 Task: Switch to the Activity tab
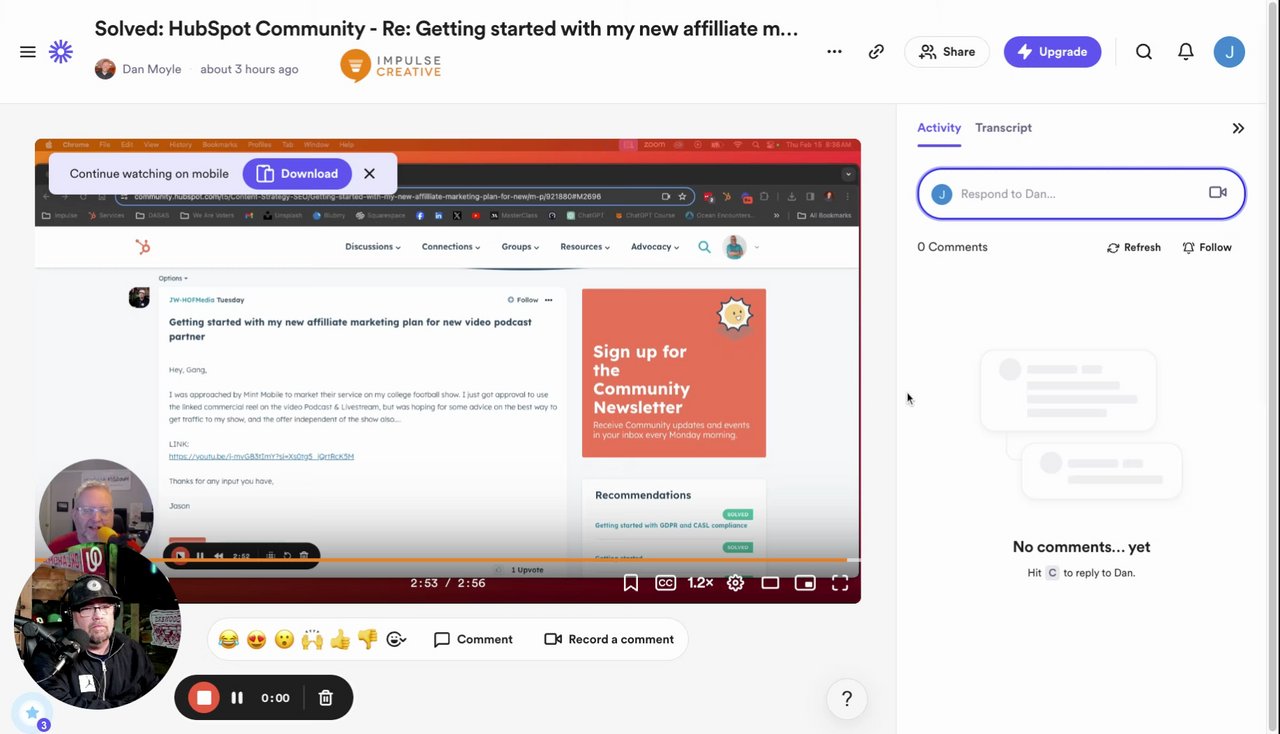coord(939,128)
